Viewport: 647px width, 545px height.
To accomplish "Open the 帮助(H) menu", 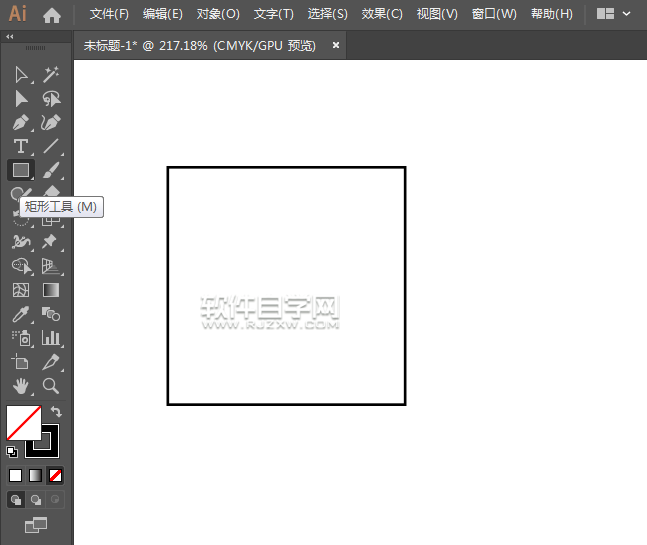I will pos(552,14).
